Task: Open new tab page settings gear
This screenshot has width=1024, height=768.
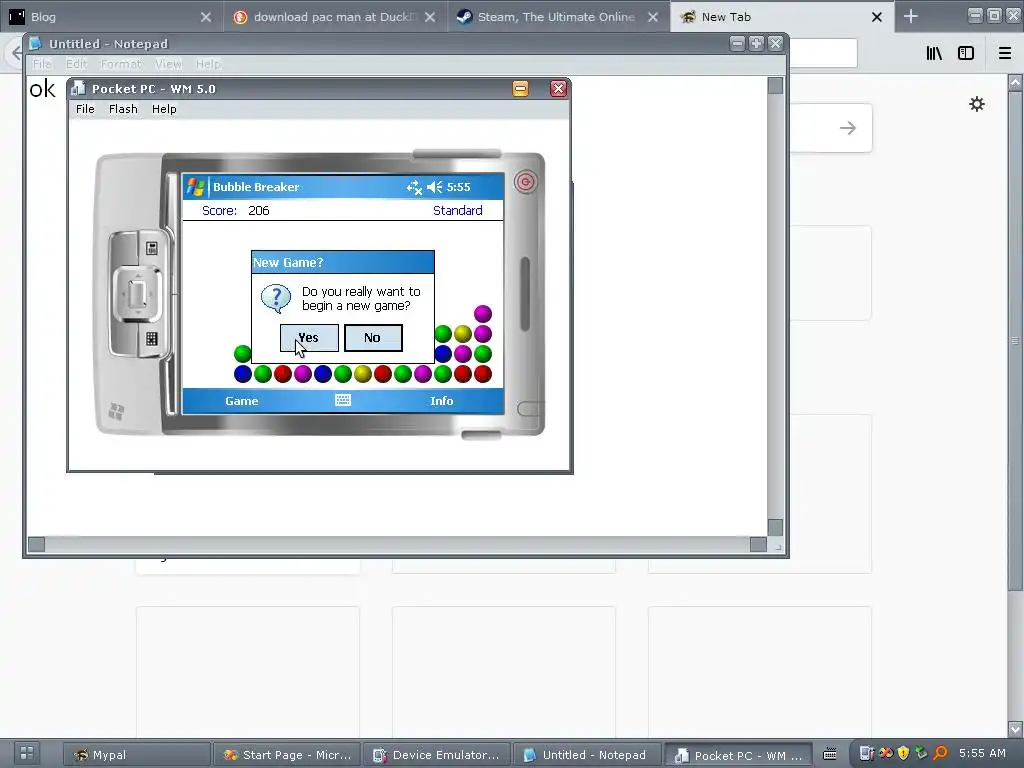Action: 977,104
